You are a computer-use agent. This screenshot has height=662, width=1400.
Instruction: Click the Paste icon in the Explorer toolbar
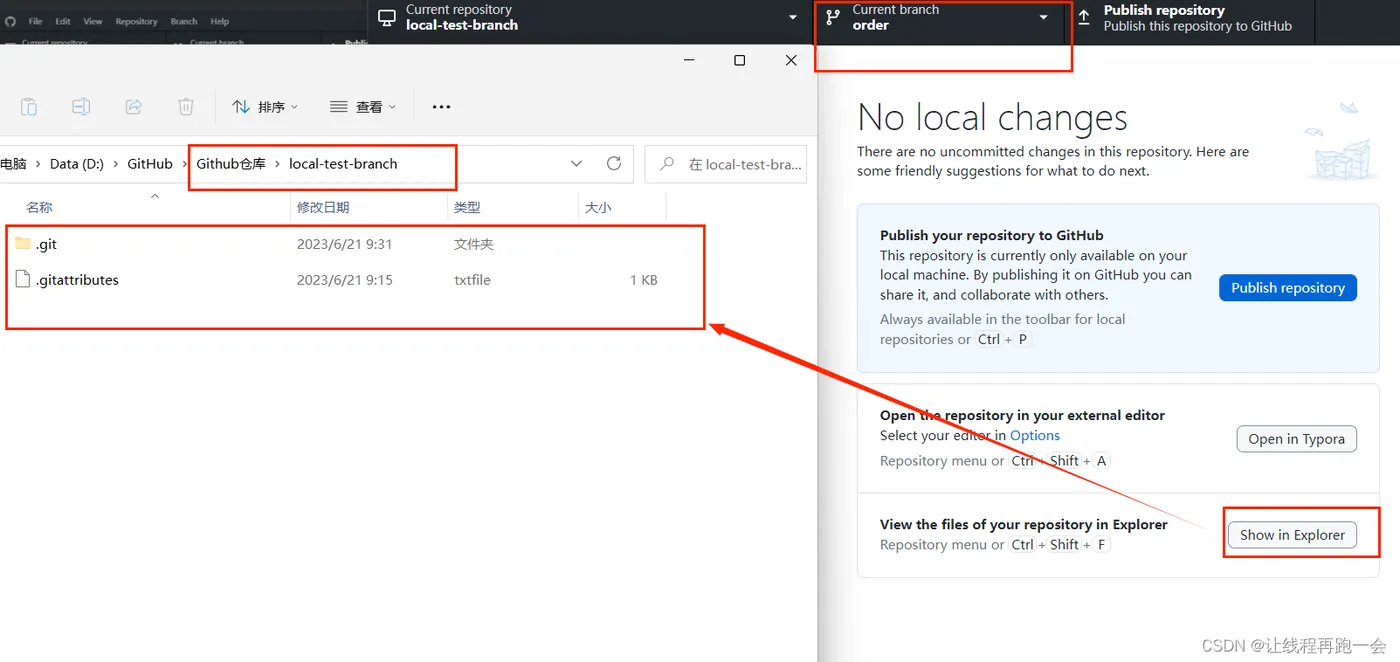click(x=29, y=106)
